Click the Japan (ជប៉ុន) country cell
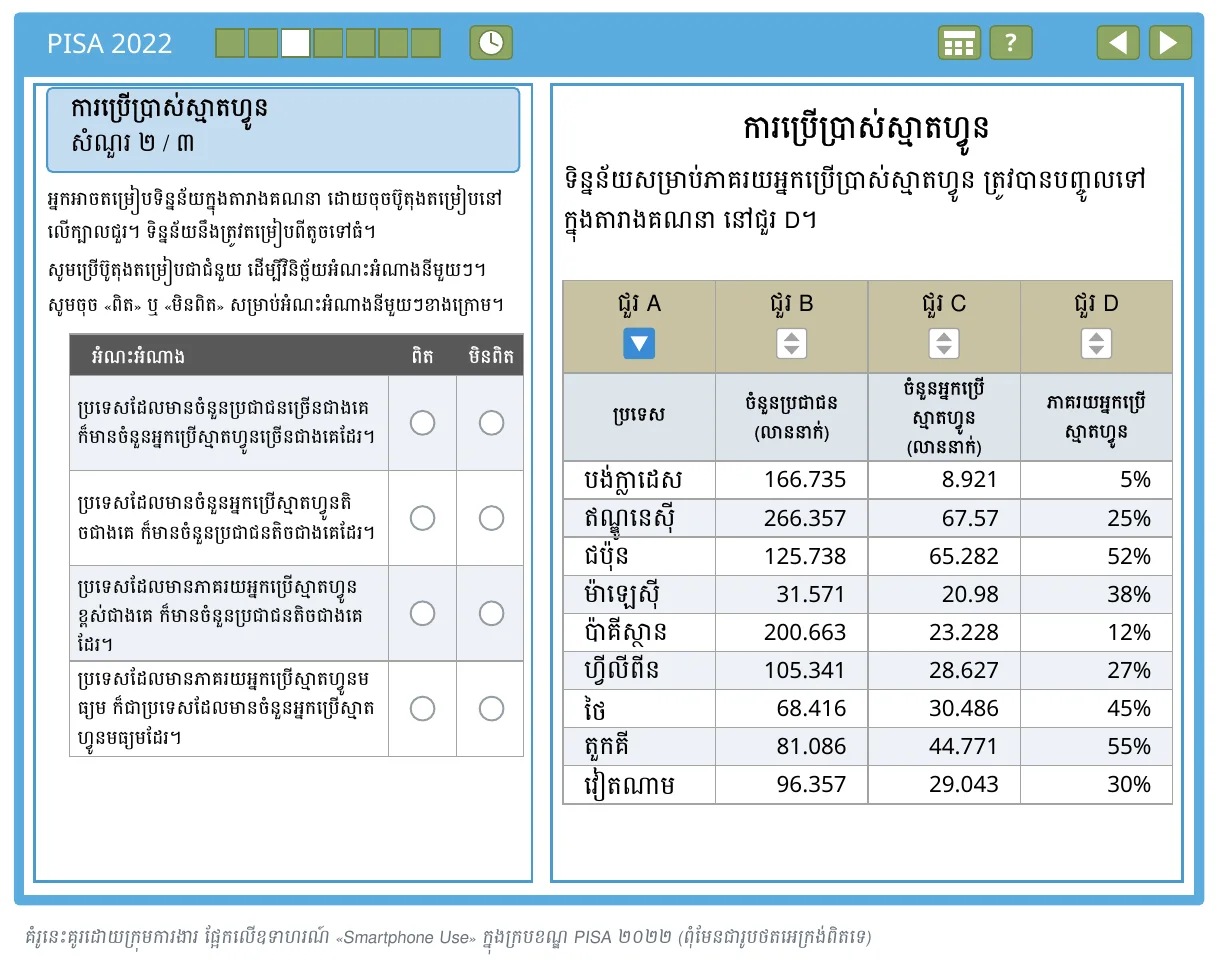1217x967 pixels. point(639,556)
